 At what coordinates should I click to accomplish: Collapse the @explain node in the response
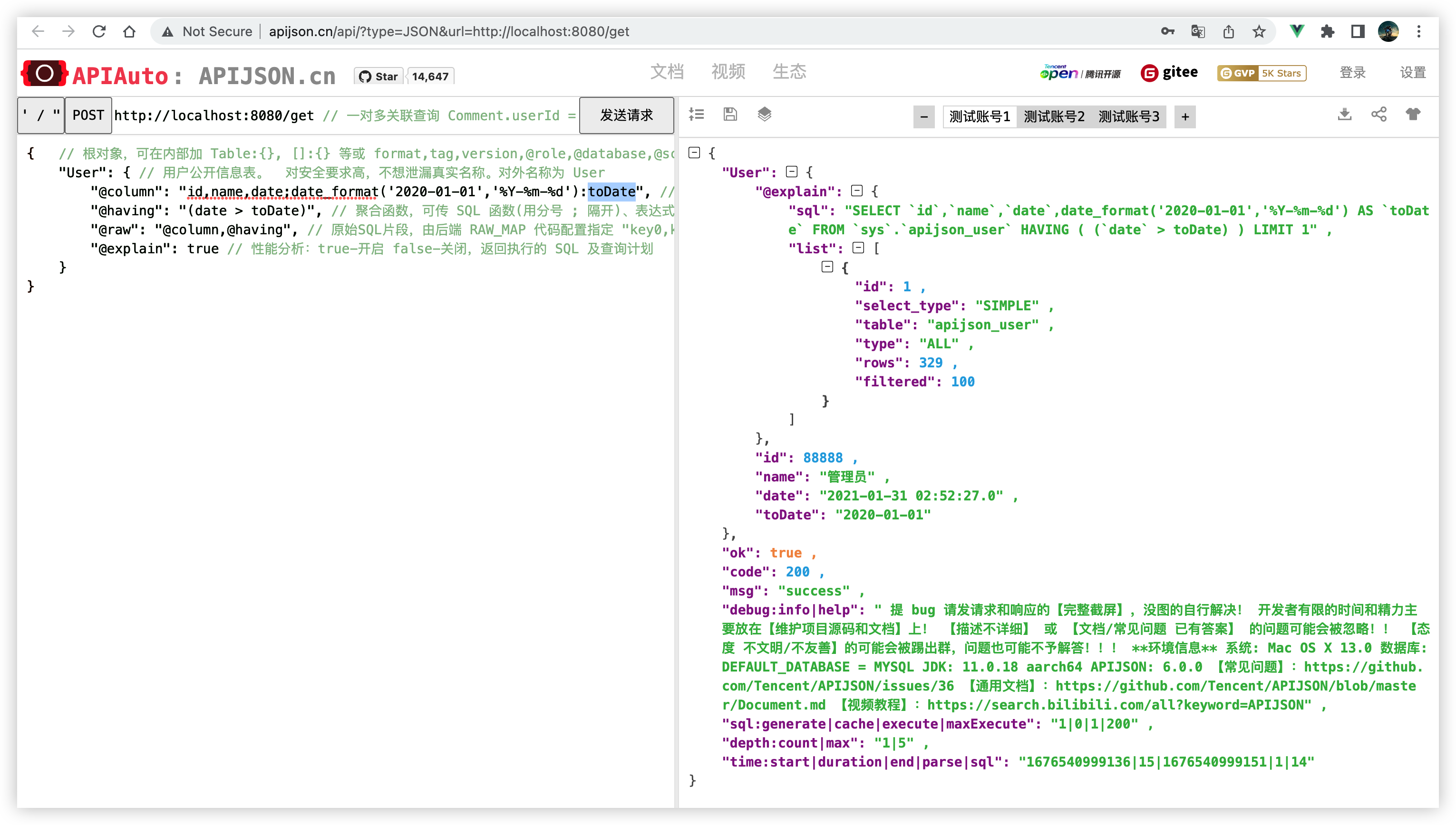pyautogui.click(x=857, y=191)
